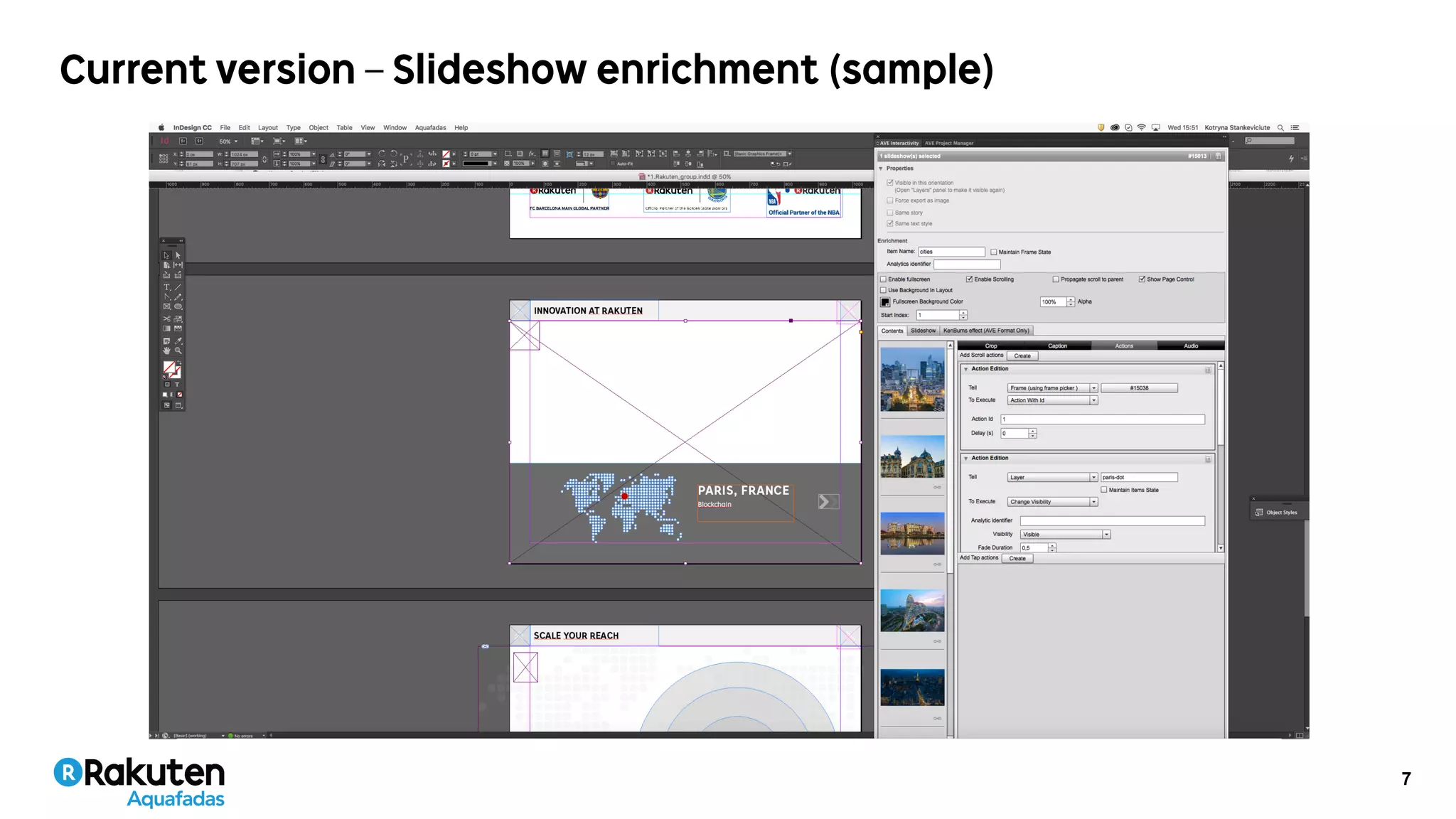Remove the first Action Edition block
Viewport: 1456px width, 819px height.
1208,370
